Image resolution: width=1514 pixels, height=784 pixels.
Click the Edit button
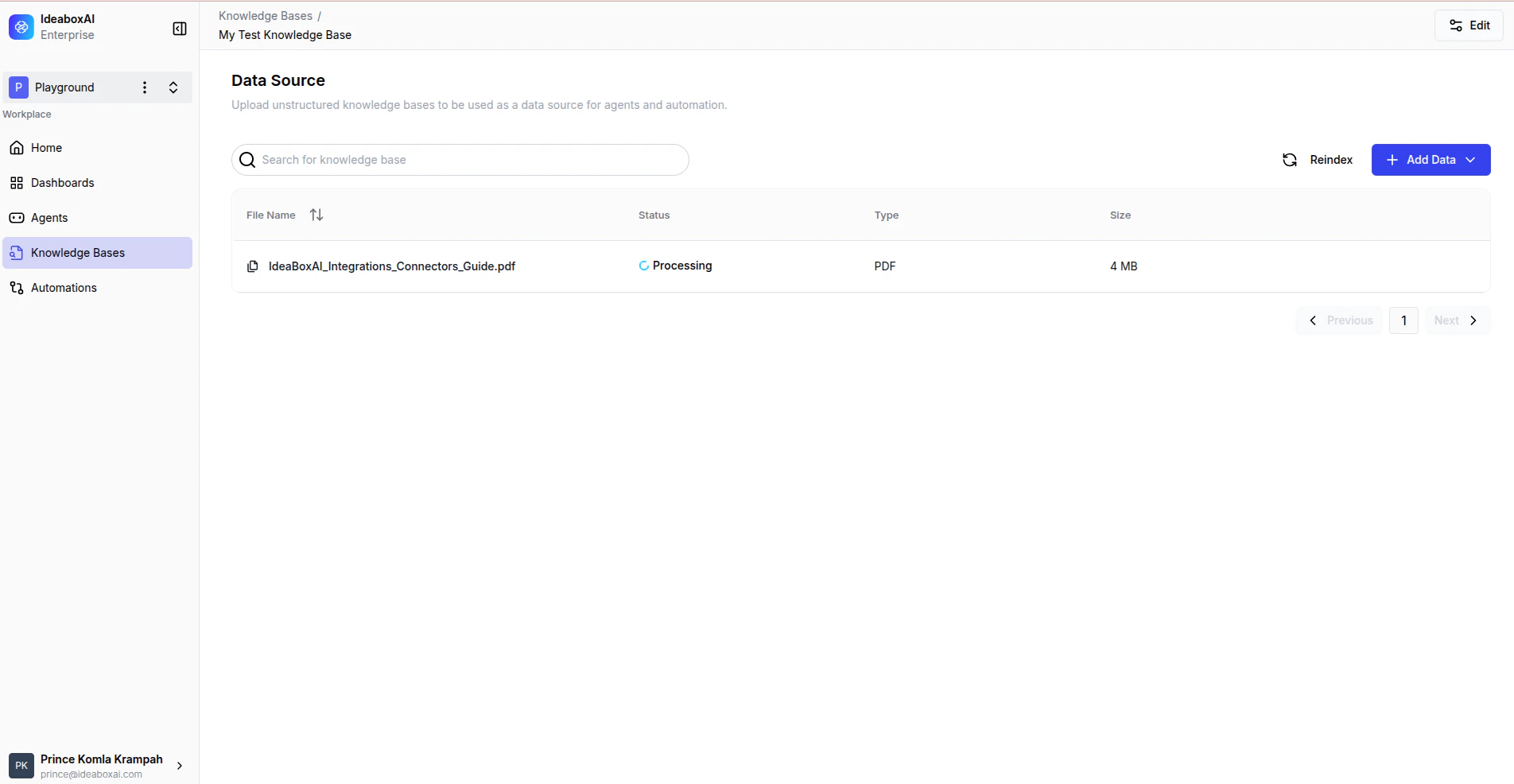(1469, 25)
